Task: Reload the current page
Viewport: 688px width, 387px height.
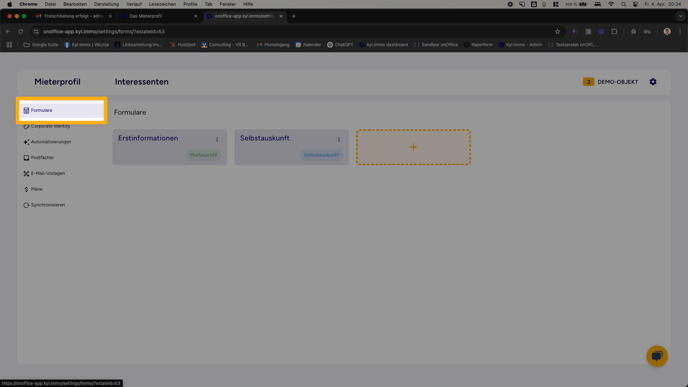Action: click(x=21, y=32)
